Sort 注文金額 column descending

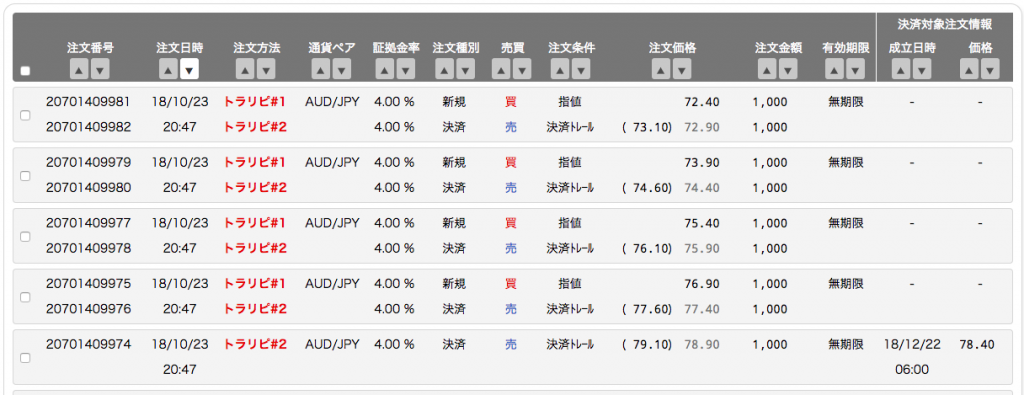tap(788, 69)
